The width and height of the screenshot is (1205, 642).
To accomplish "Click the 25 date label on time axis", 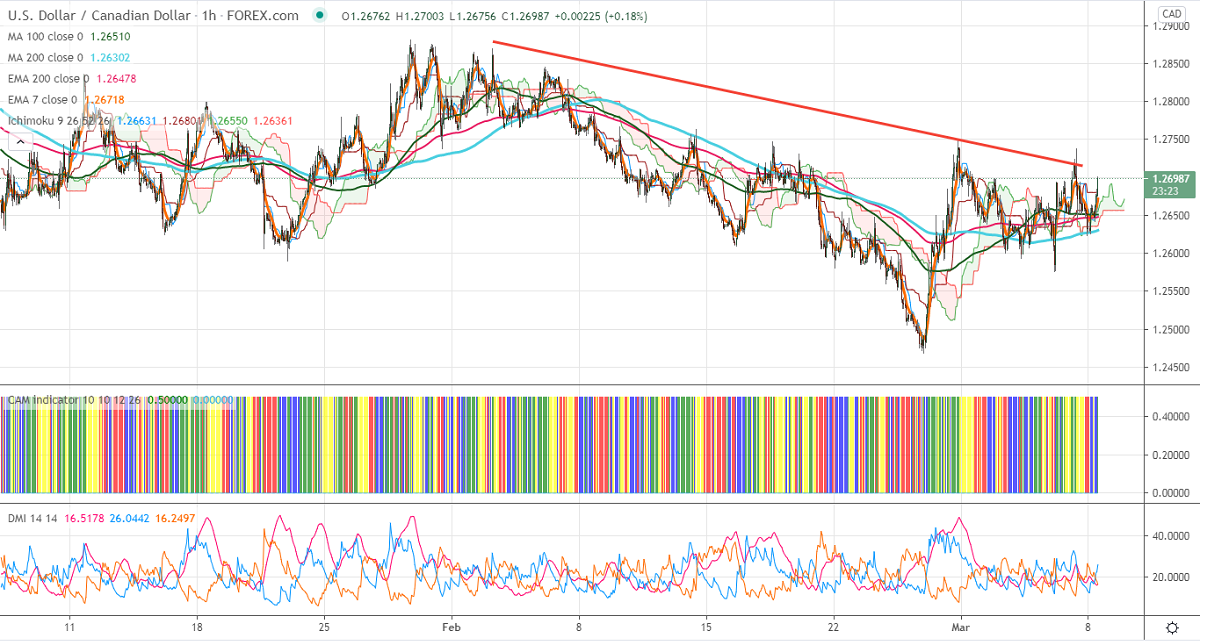I will tap(324, 626).
